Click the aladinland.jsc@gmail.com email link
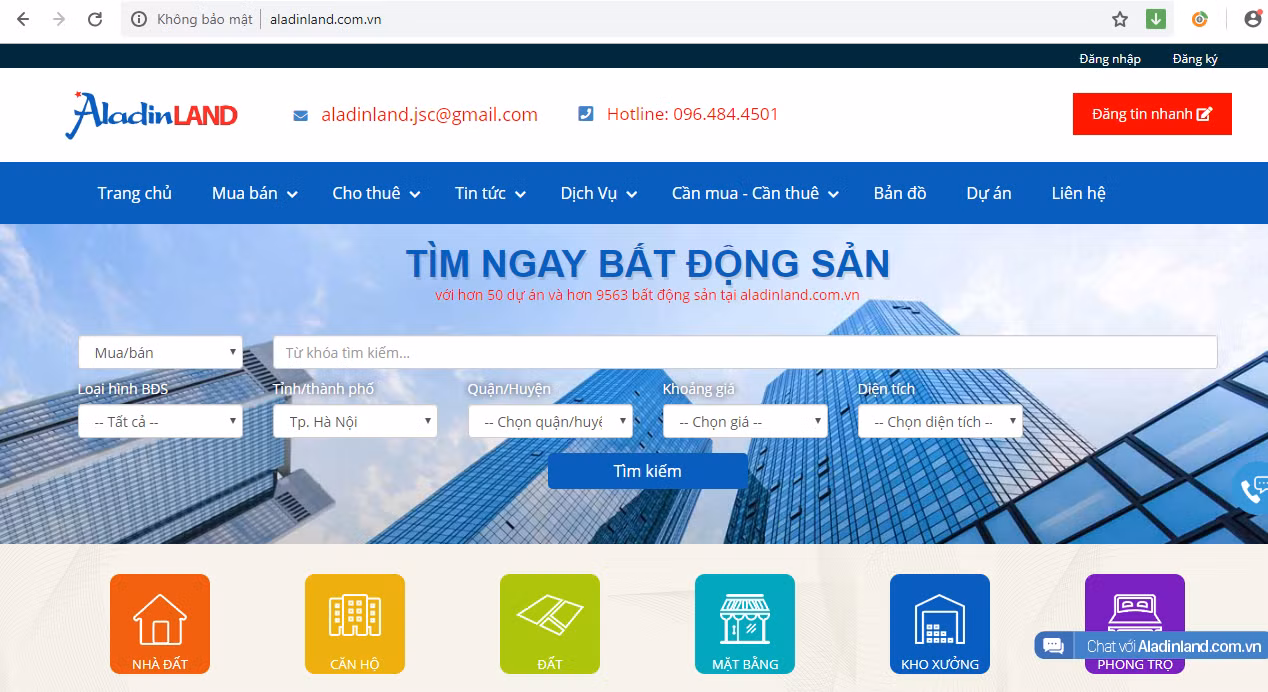The image size is (1268, 692). point(429,114)
